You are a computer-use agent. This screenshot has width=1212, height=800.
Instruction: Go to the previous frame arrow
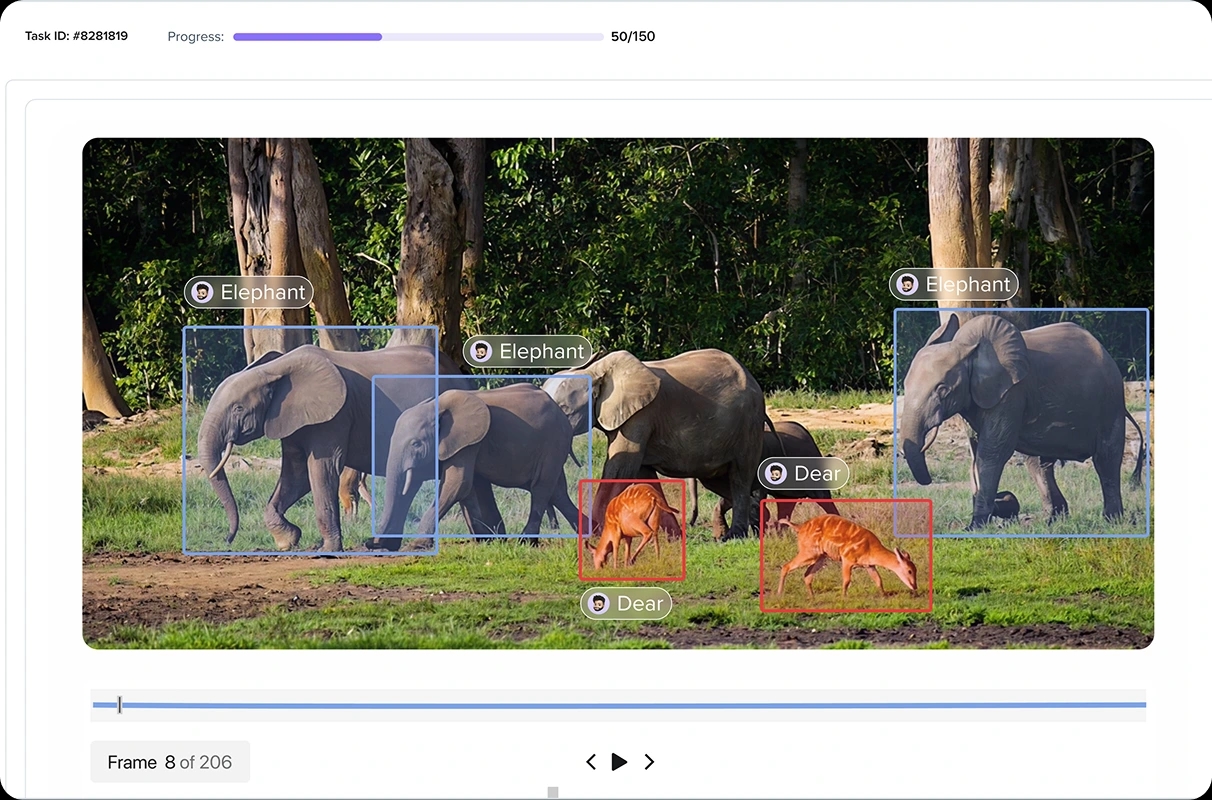tap(591, 762)
